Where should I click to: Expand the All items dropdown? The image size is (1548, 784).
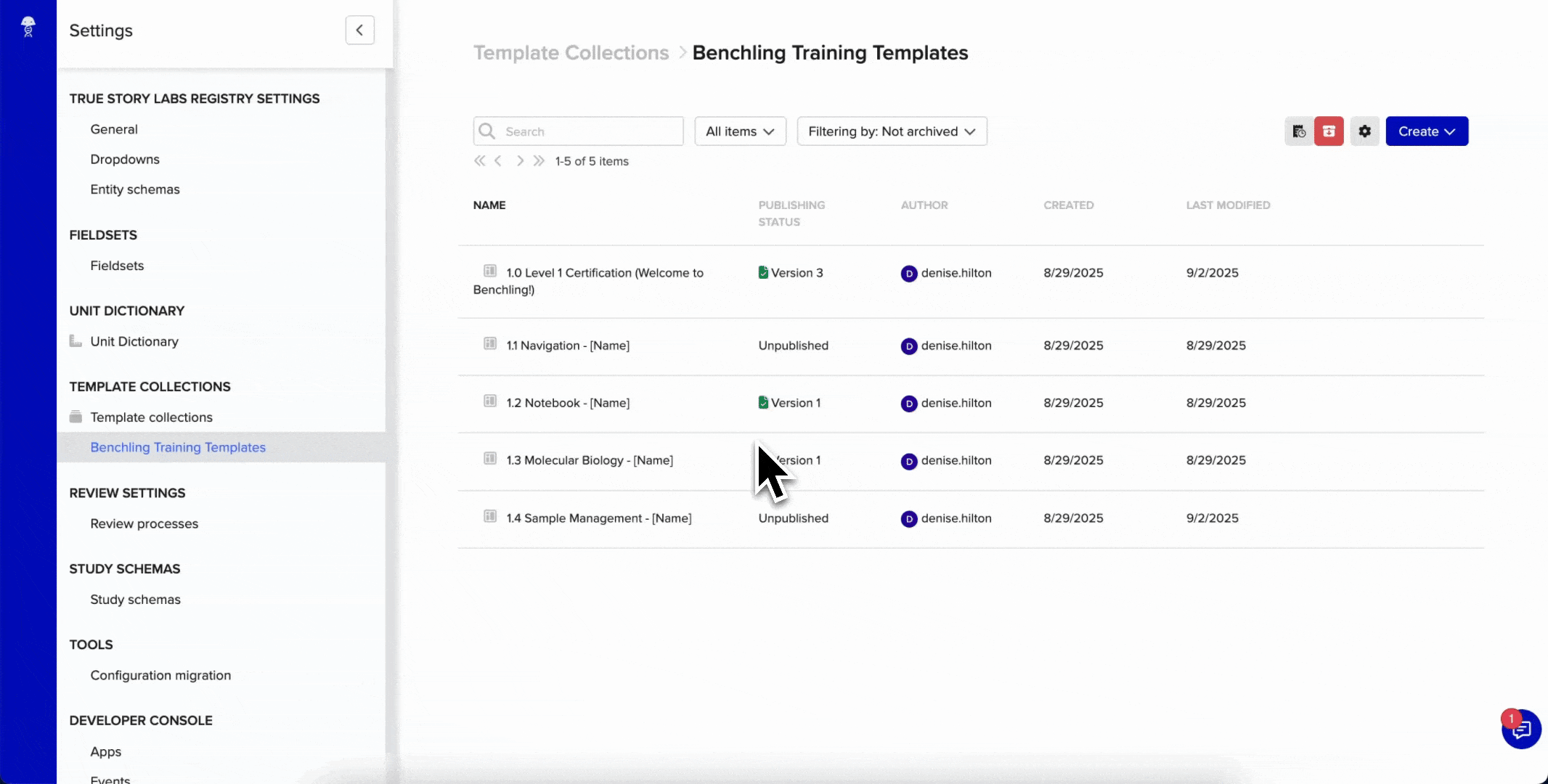tap(740, 131)
